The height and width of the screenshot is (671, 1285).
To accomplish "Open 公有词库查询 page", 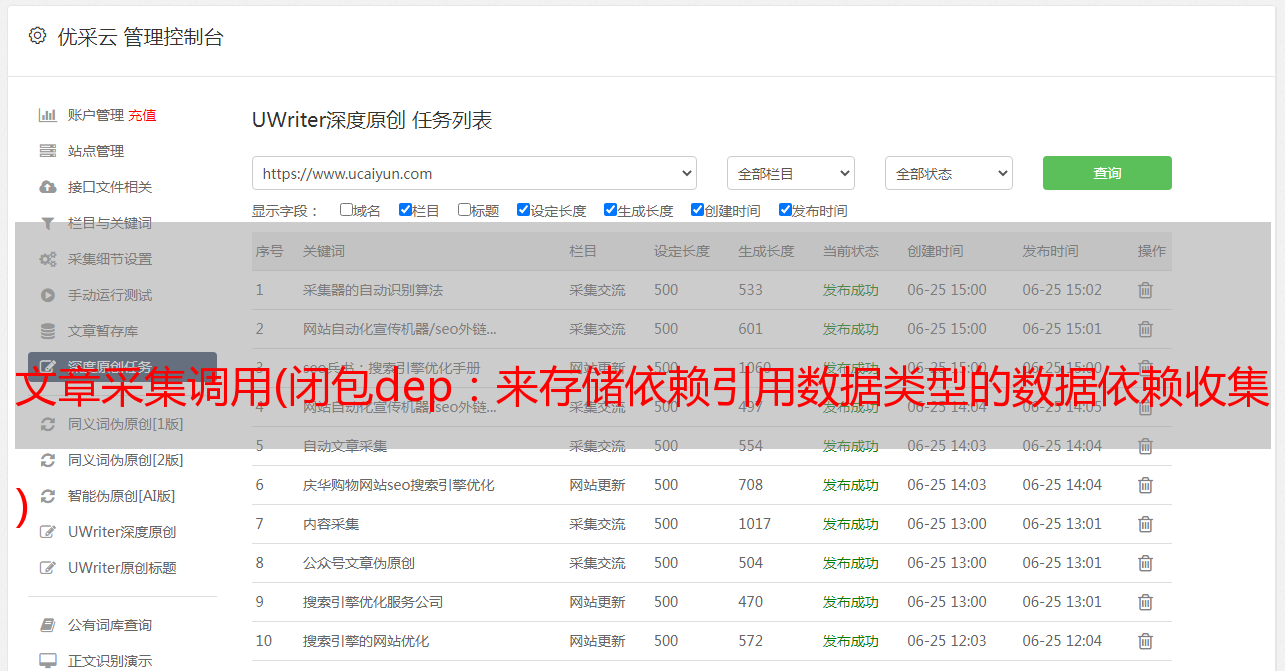I will point(110,625).
